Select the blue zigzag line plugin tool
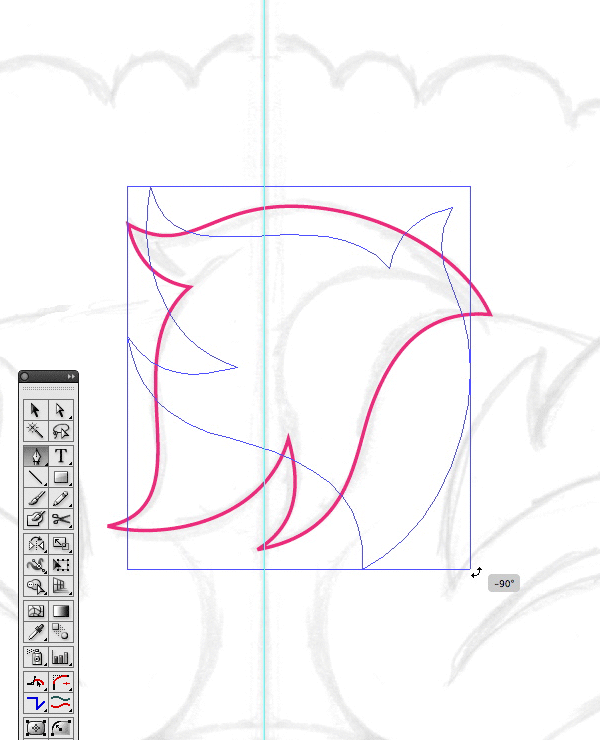The height and width of the screenshot is (740, 600). 36,703
